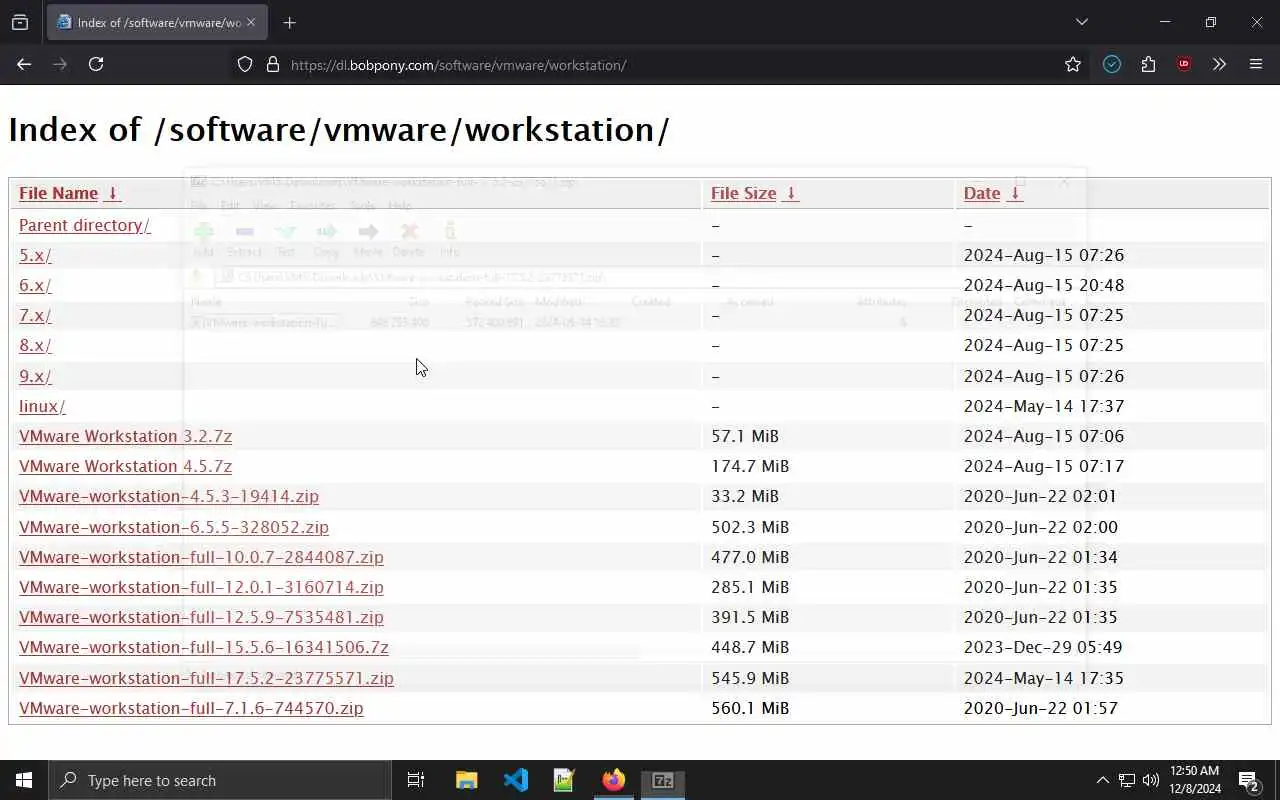The width and height of the screenshot is (1280, 800).
Task: Download VMware-workstation-full-10.0.7-2844087.zip
Action: click(x=201, y=557)
